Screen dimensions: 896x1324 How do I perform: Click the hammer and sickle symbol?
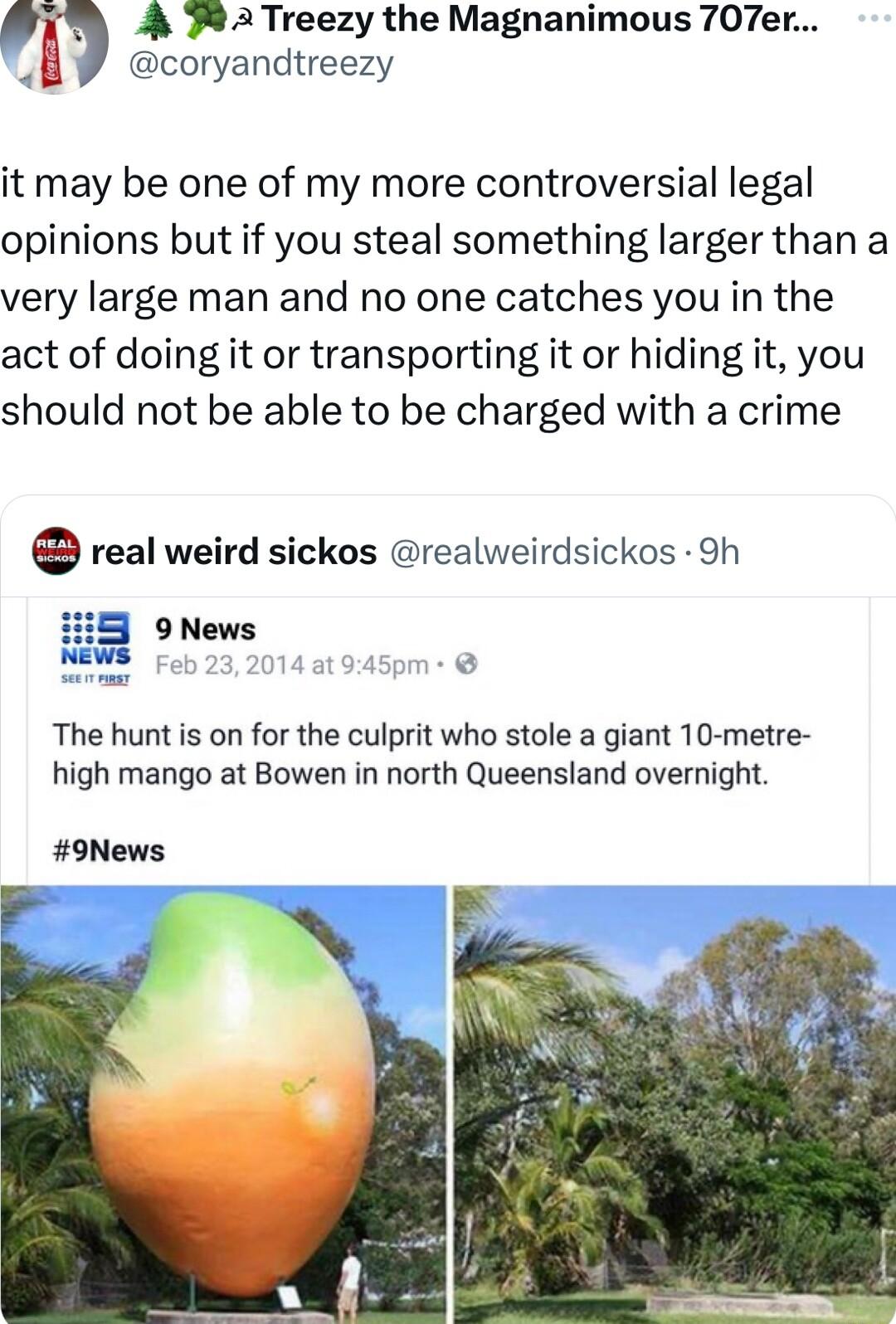243,21
